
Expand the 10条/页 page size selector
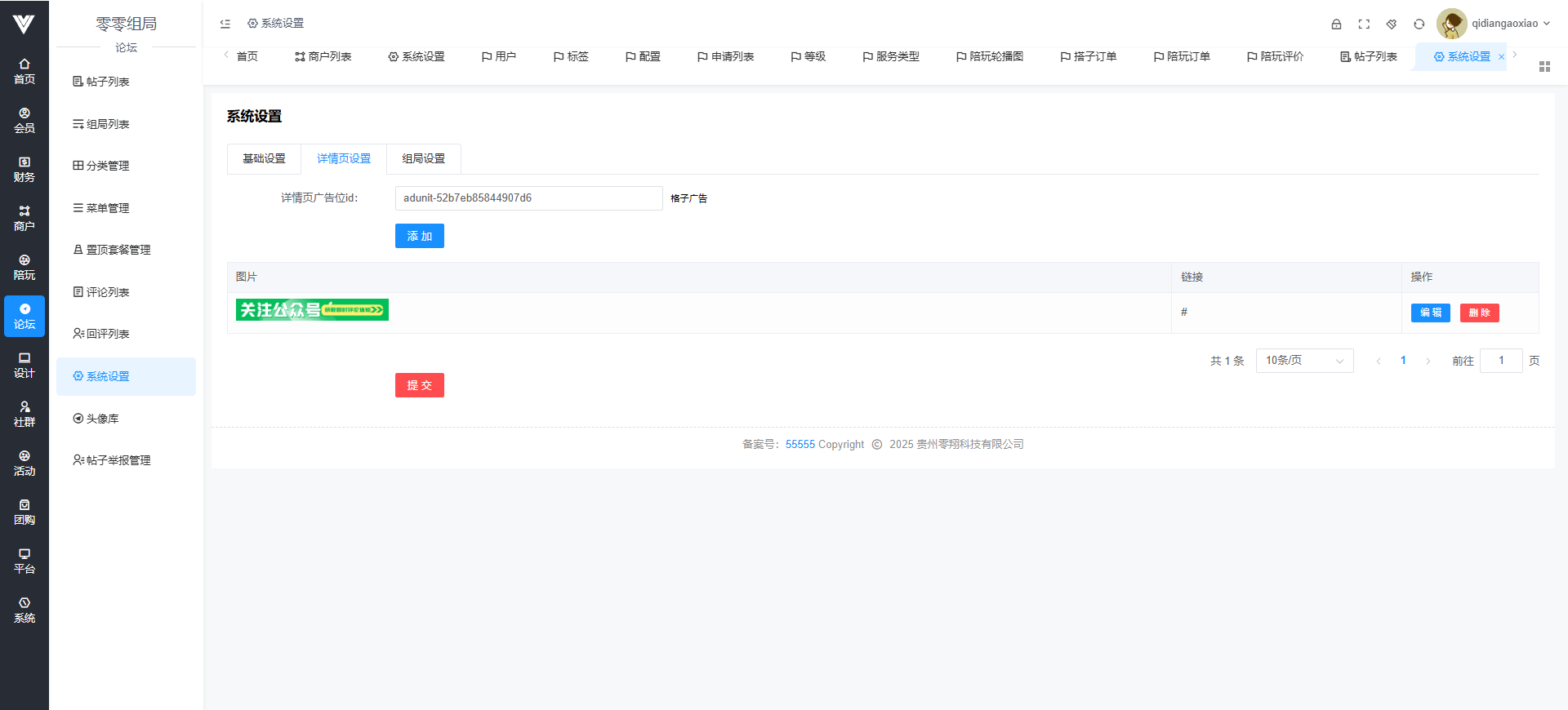coord(1304,361)
